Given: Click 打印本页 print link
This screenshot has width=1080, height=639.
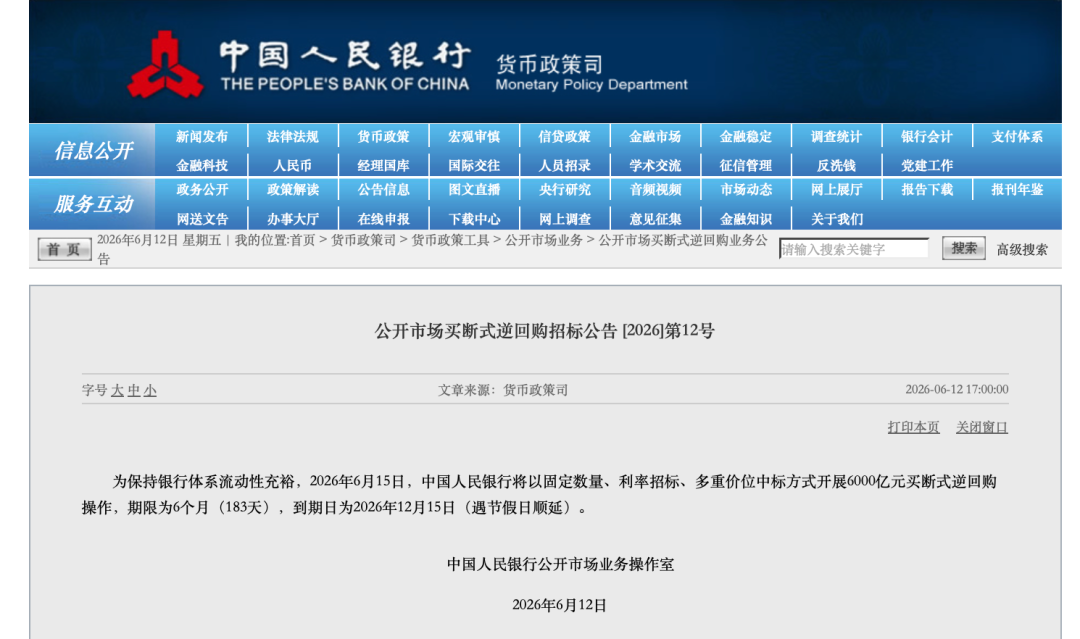Looking at the screenshot, I should click(x=913, y=428).
